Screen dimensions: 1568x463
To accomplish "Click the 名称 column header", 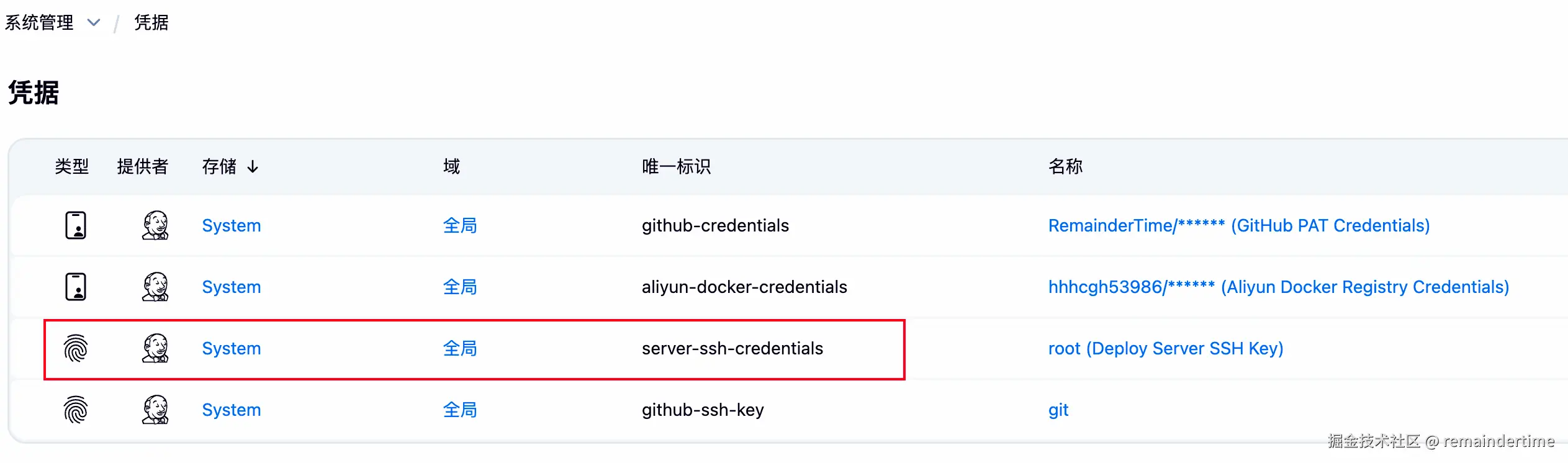I will (1065, 166).
